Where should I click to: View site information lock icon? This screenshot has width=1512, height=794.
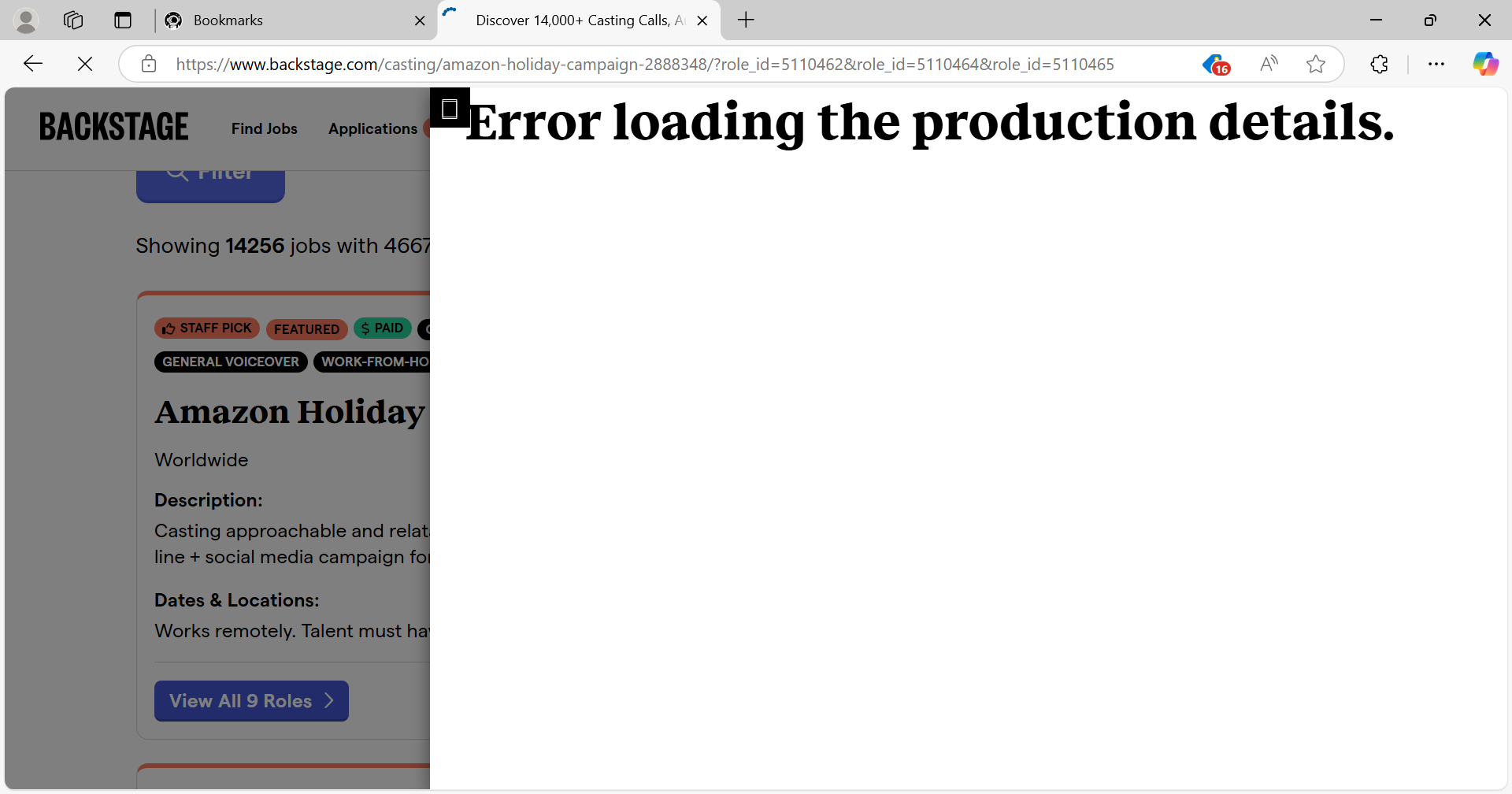point(149,64)
